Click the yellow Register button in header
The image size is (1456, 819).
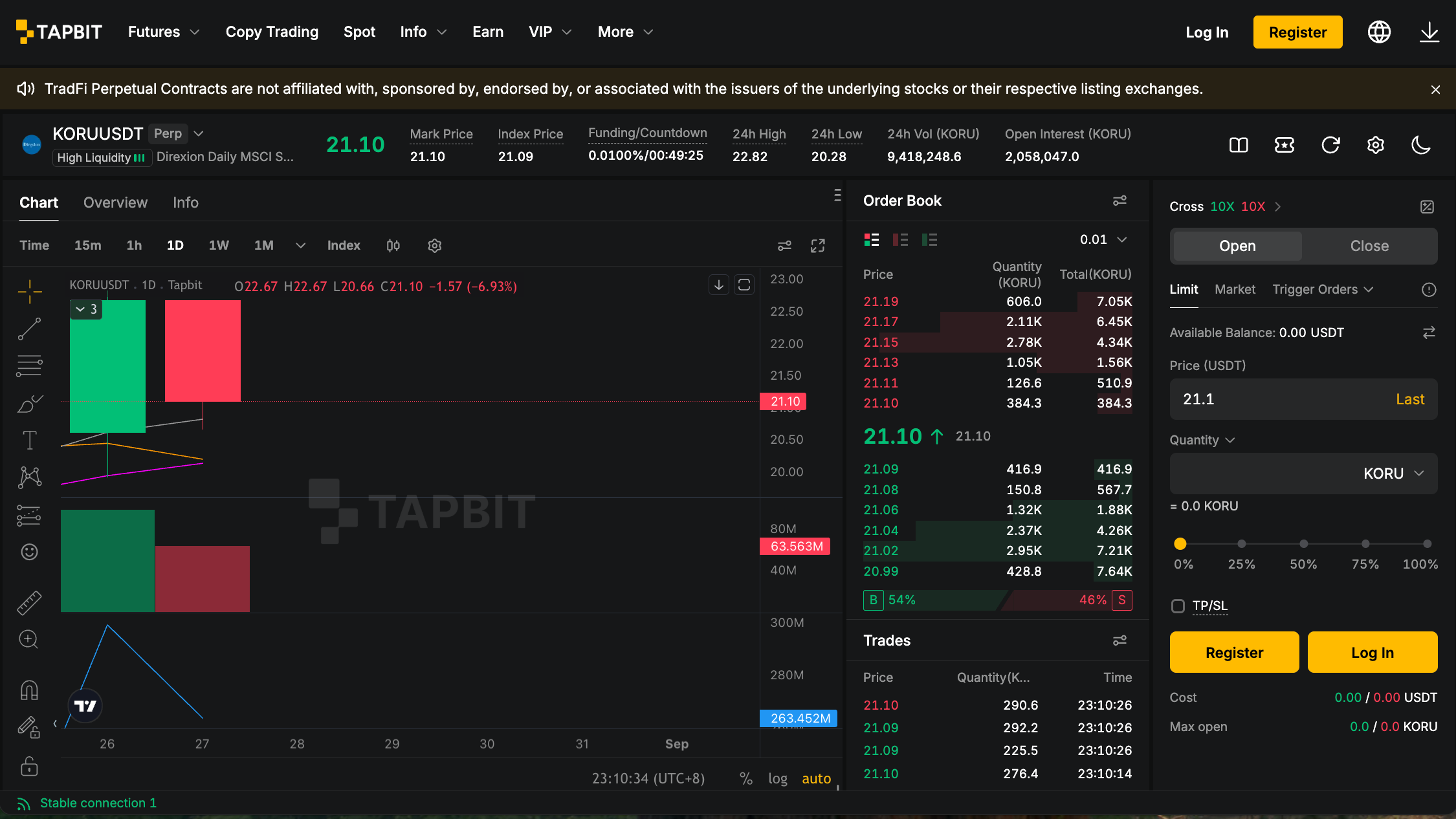tap(1297, 32)
